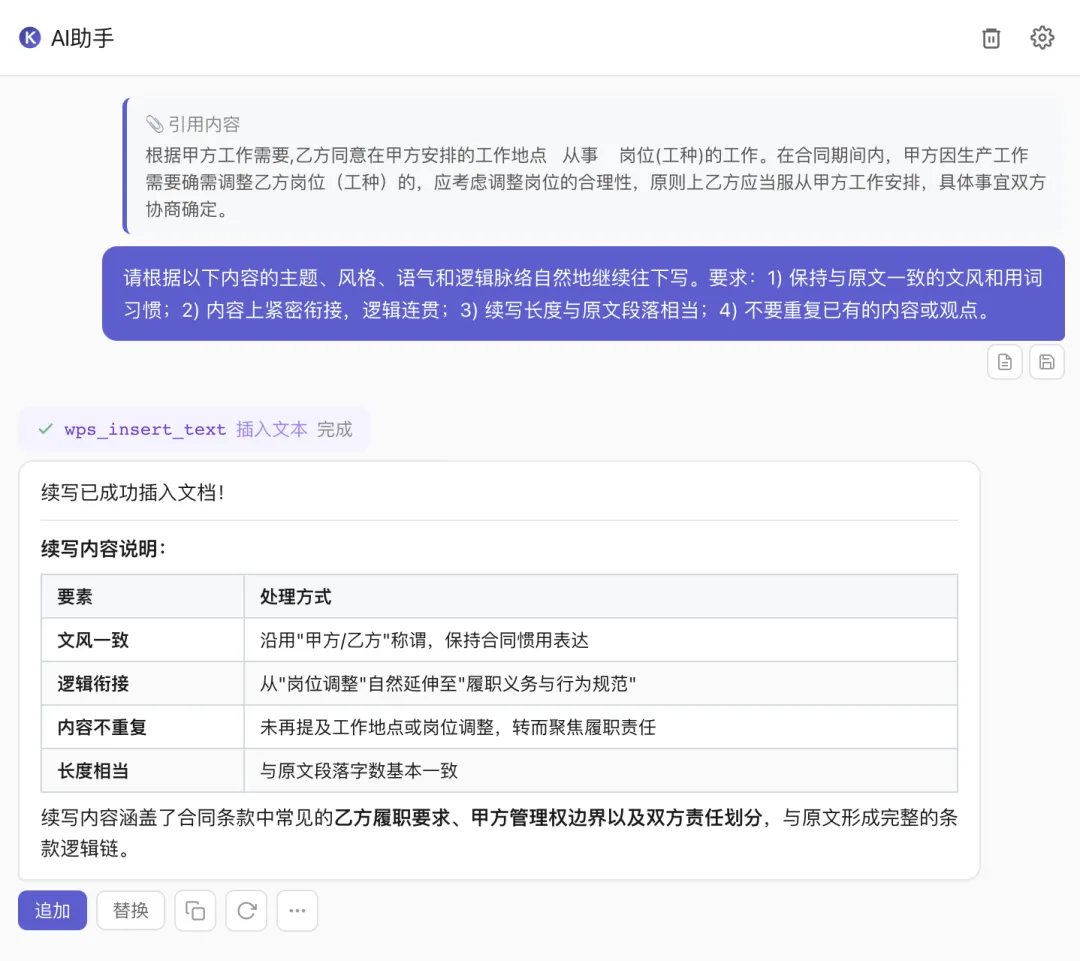Click the 处理方式 table header cell
The image size is (1080, 961).
pos(601,597)
